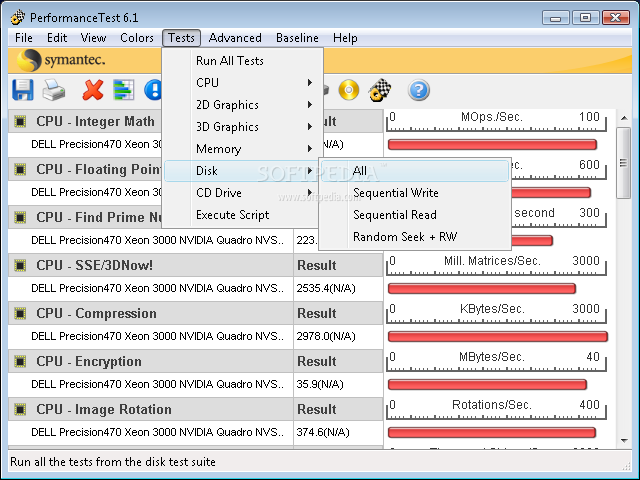
Task: Expand the CD Drive submenu
Action: [x=243, y=193]
